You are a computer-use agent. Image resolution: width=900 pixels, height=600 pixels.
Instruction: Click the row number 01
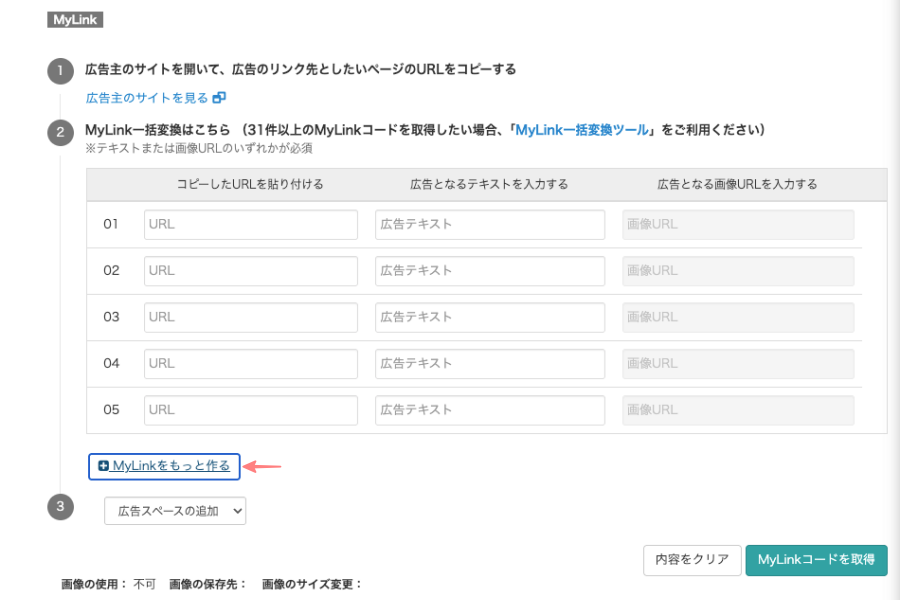point(111,224)
